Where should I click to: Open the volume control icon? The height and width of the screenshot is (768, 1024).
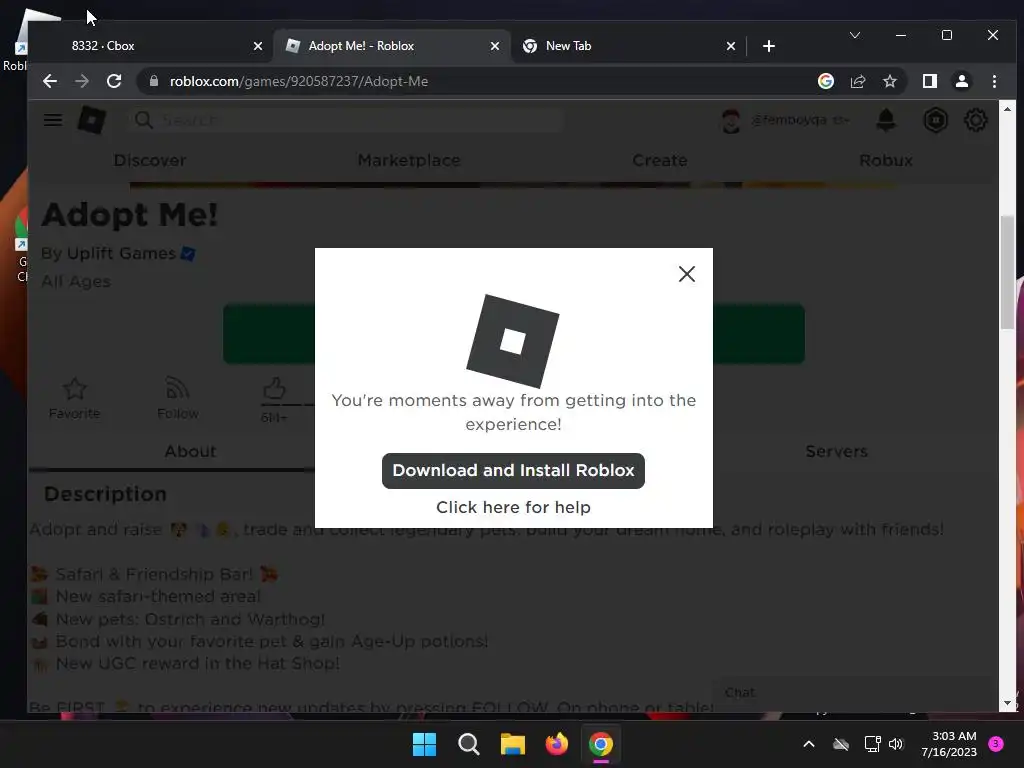[896, 744]
